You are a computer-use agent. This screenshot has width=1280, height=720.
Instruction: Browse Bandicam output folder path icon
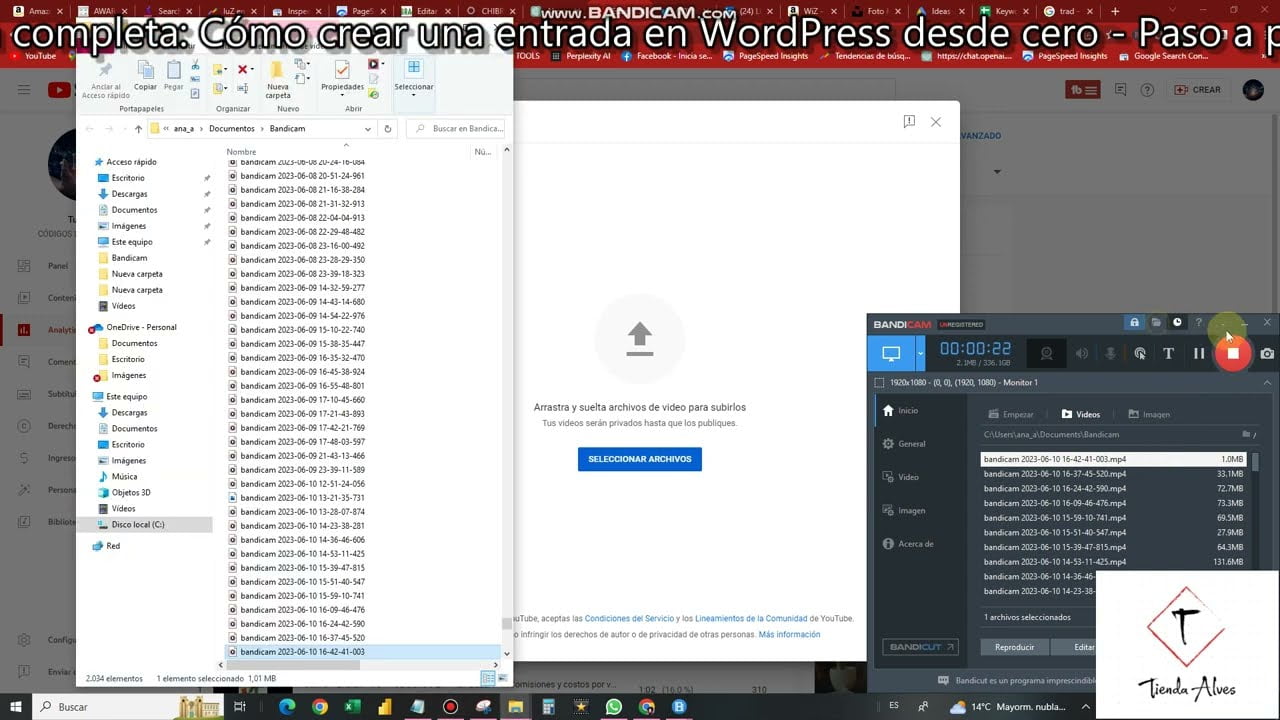[x=1247, y=435]
